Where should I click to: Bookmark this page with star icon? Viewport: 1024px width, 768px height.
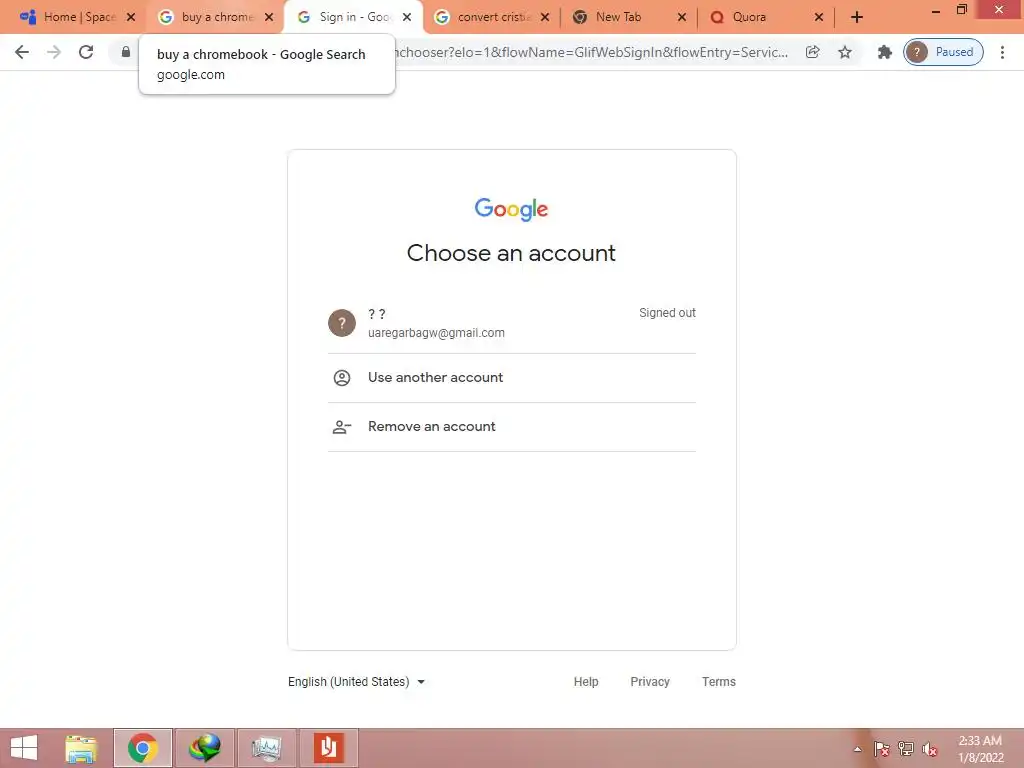point(845,52)
